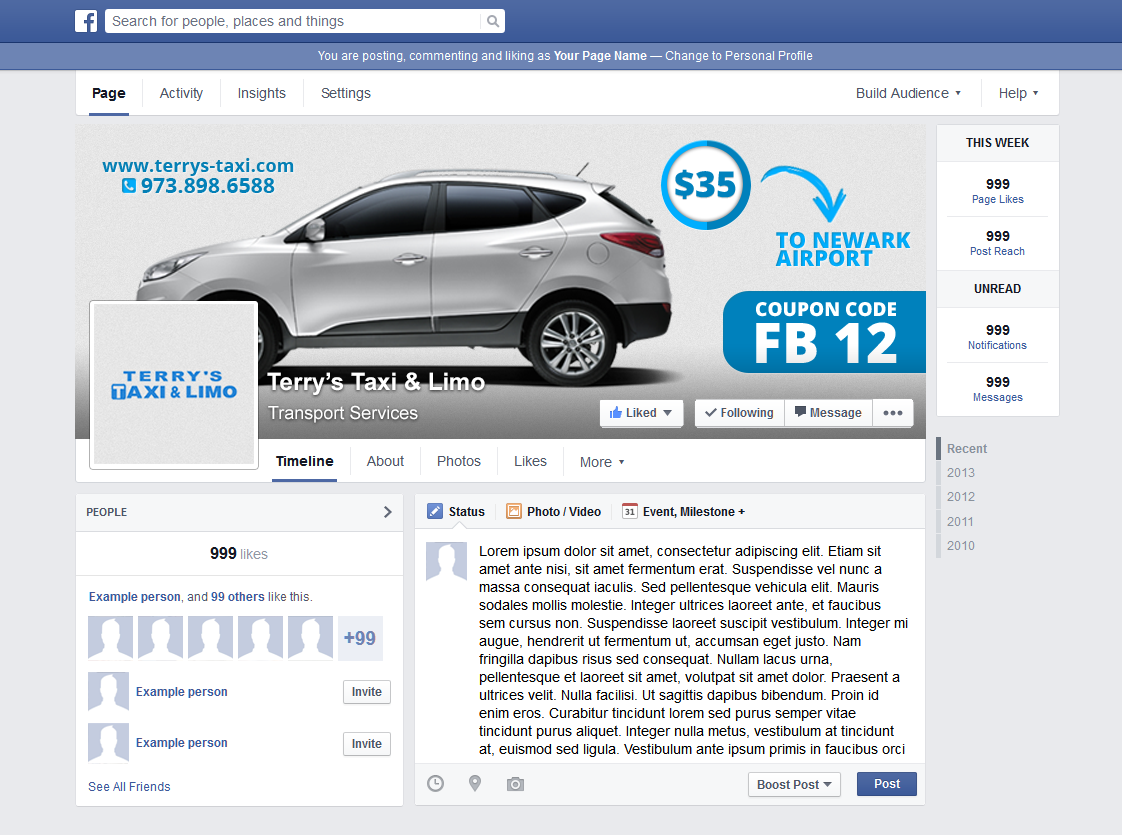1122x835 pixels.
Task: Expand the More tab dropdown
Action: pos(602,462)
